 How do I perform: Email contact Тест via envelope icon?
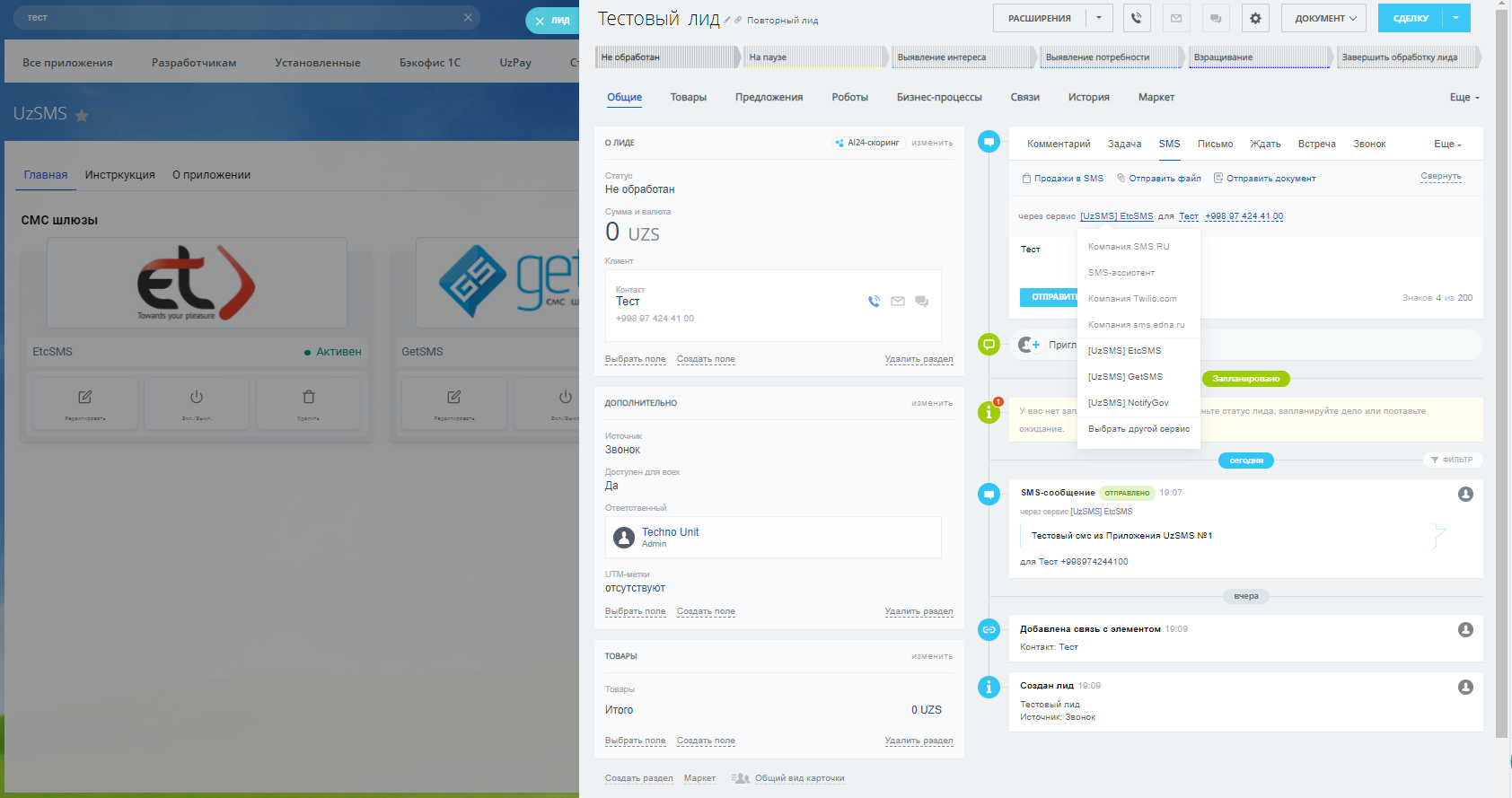point(898,302)
